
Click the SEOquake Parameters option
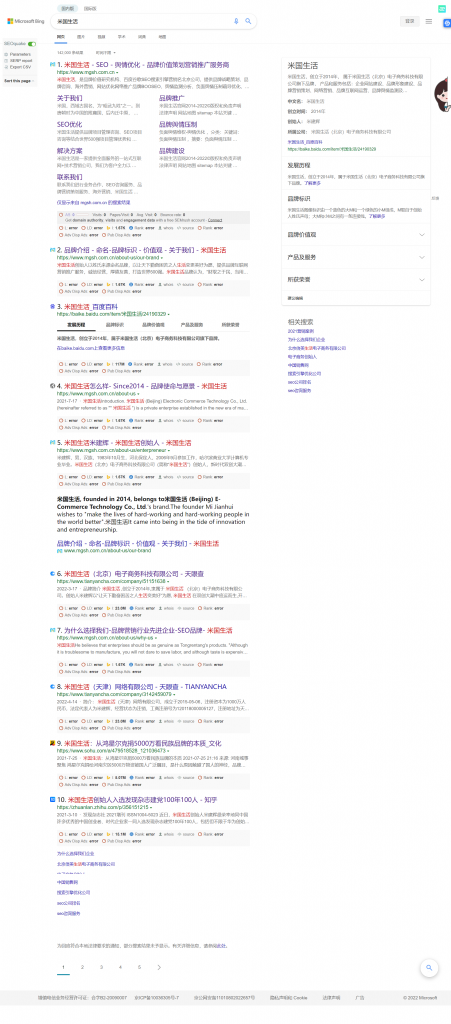[x=19, y=54]
